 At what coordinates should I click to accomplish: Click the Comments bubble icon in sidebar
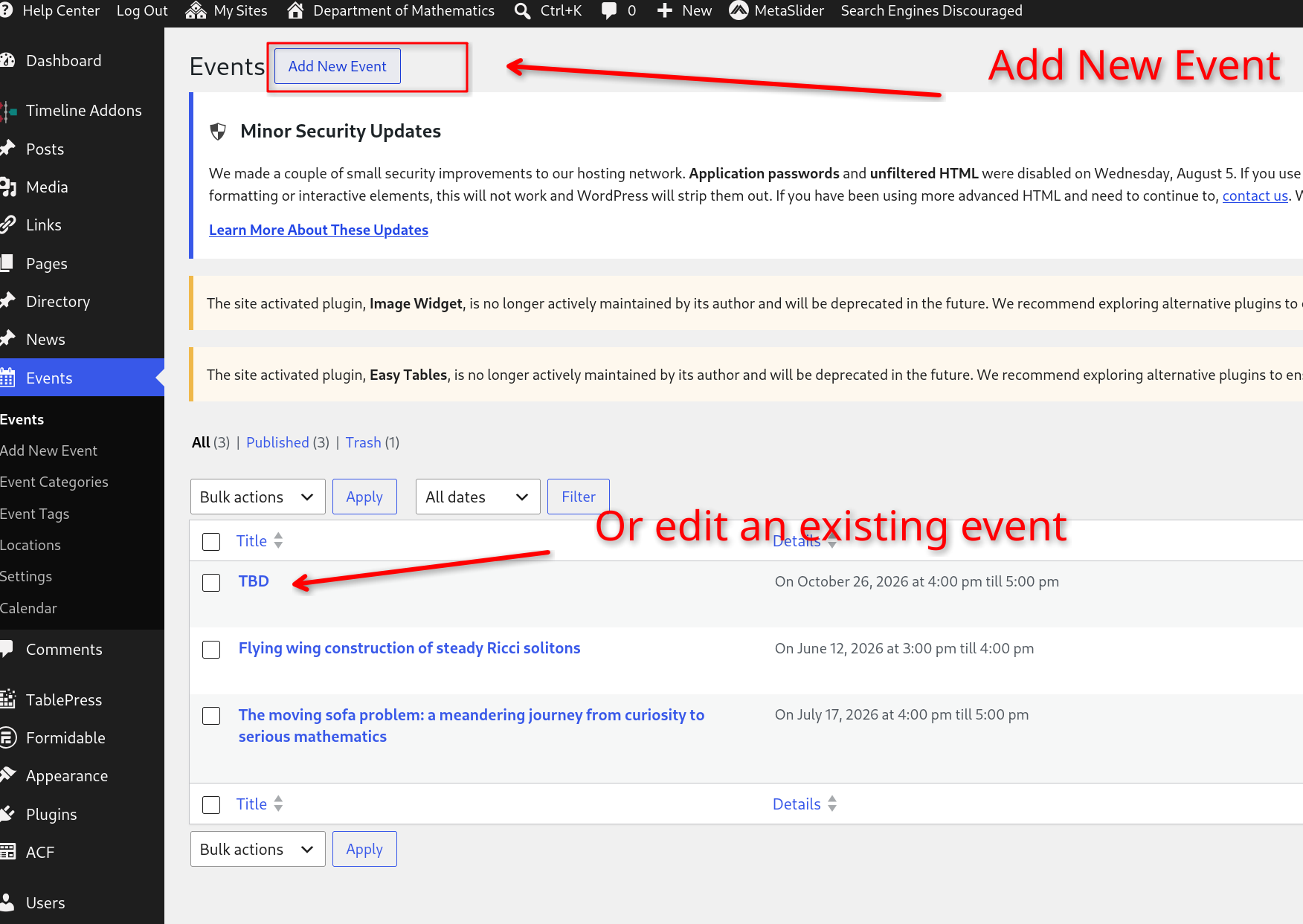[x=7, y=649]
